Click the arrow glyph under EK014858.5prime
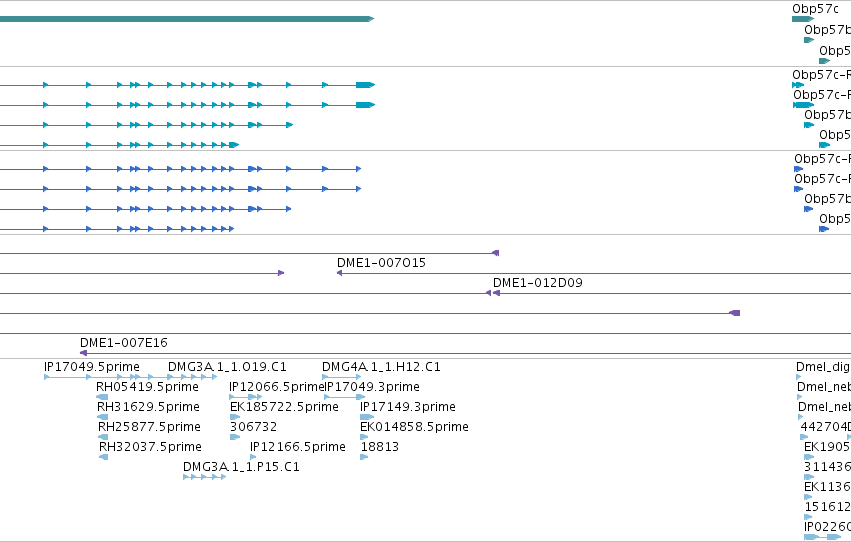The width and height of the screenshot is (851, 542). point(364,437)
